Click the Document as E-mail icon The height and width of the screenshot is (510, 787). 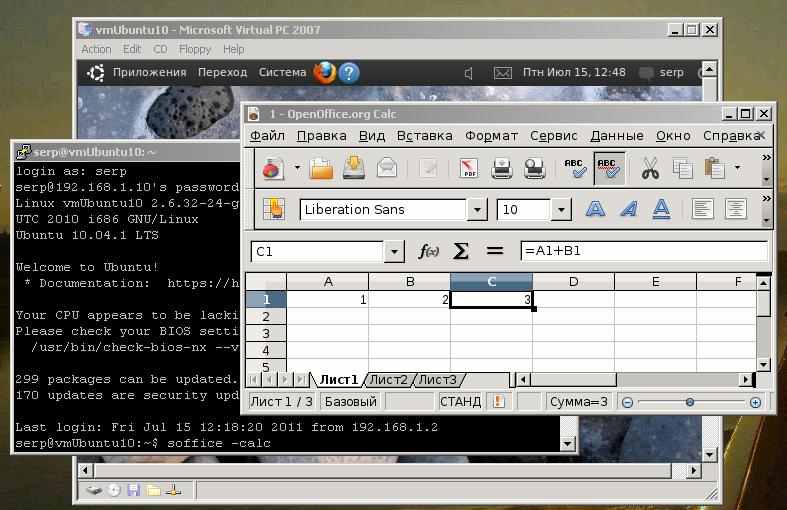click(x=387, y=168)
